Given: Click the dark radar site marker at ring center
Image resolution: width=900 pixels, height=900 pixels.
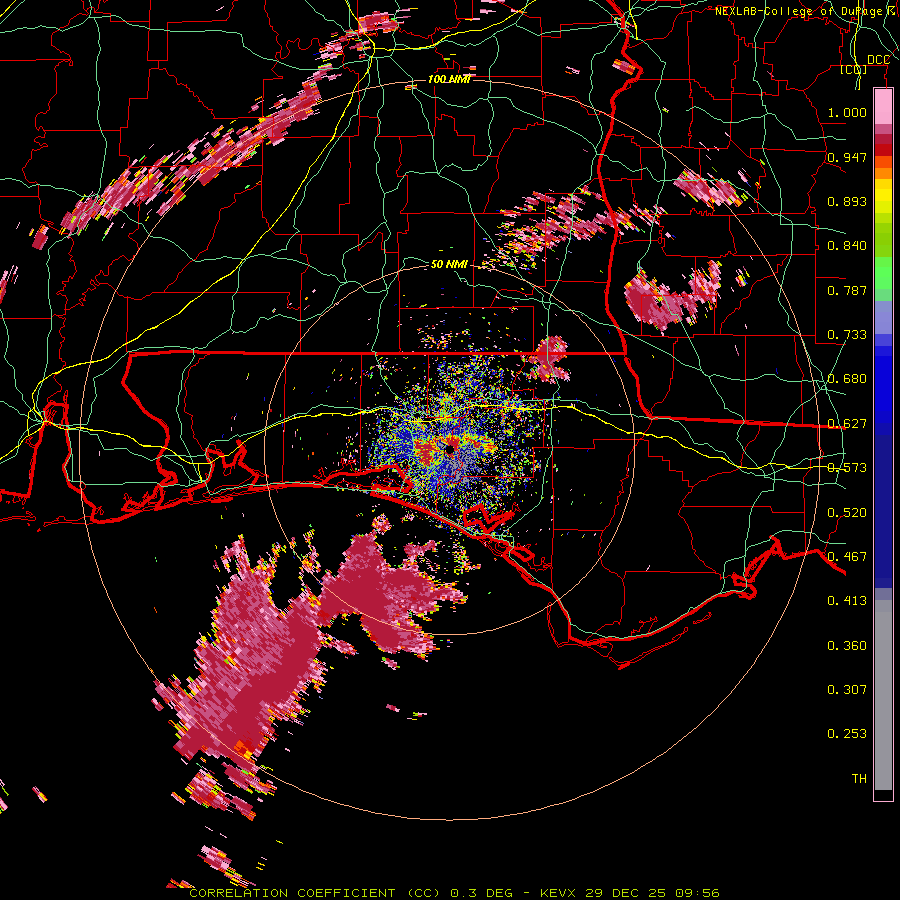Looking at the screenshot, I should coord(450,450).
